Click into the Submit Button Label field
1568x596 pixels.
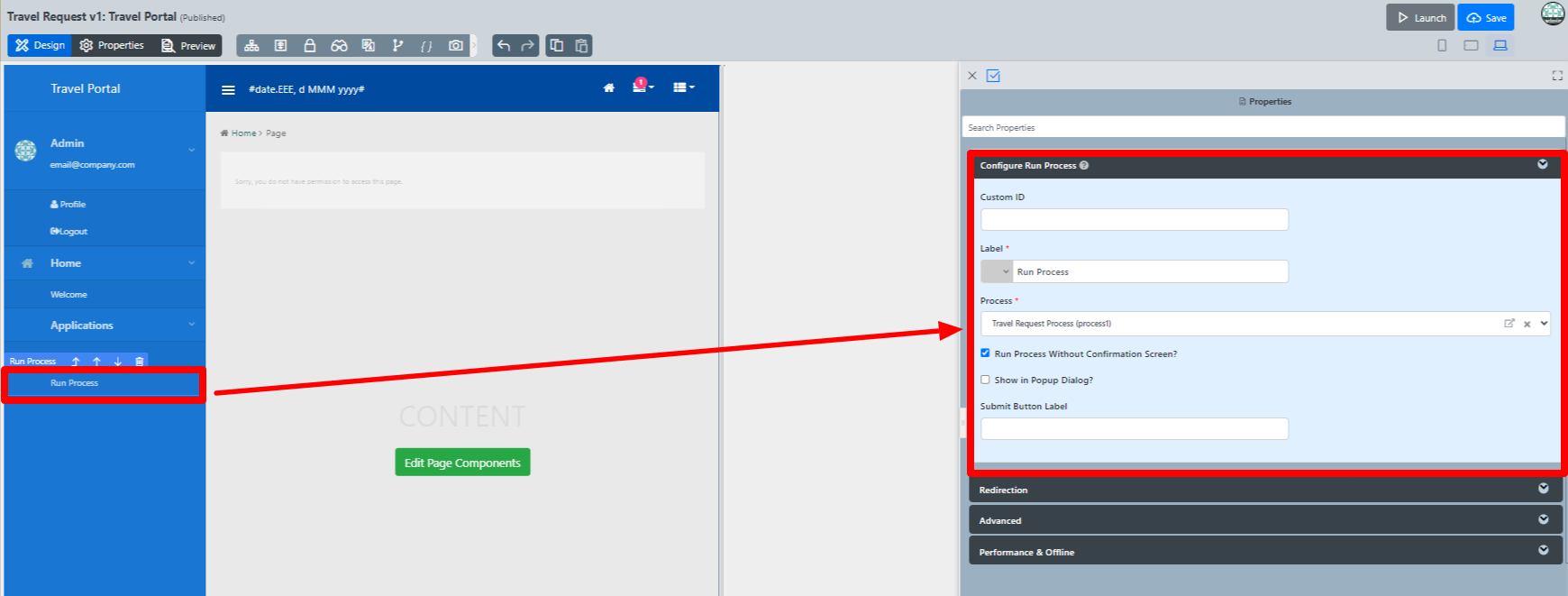tap(1135, 428)
